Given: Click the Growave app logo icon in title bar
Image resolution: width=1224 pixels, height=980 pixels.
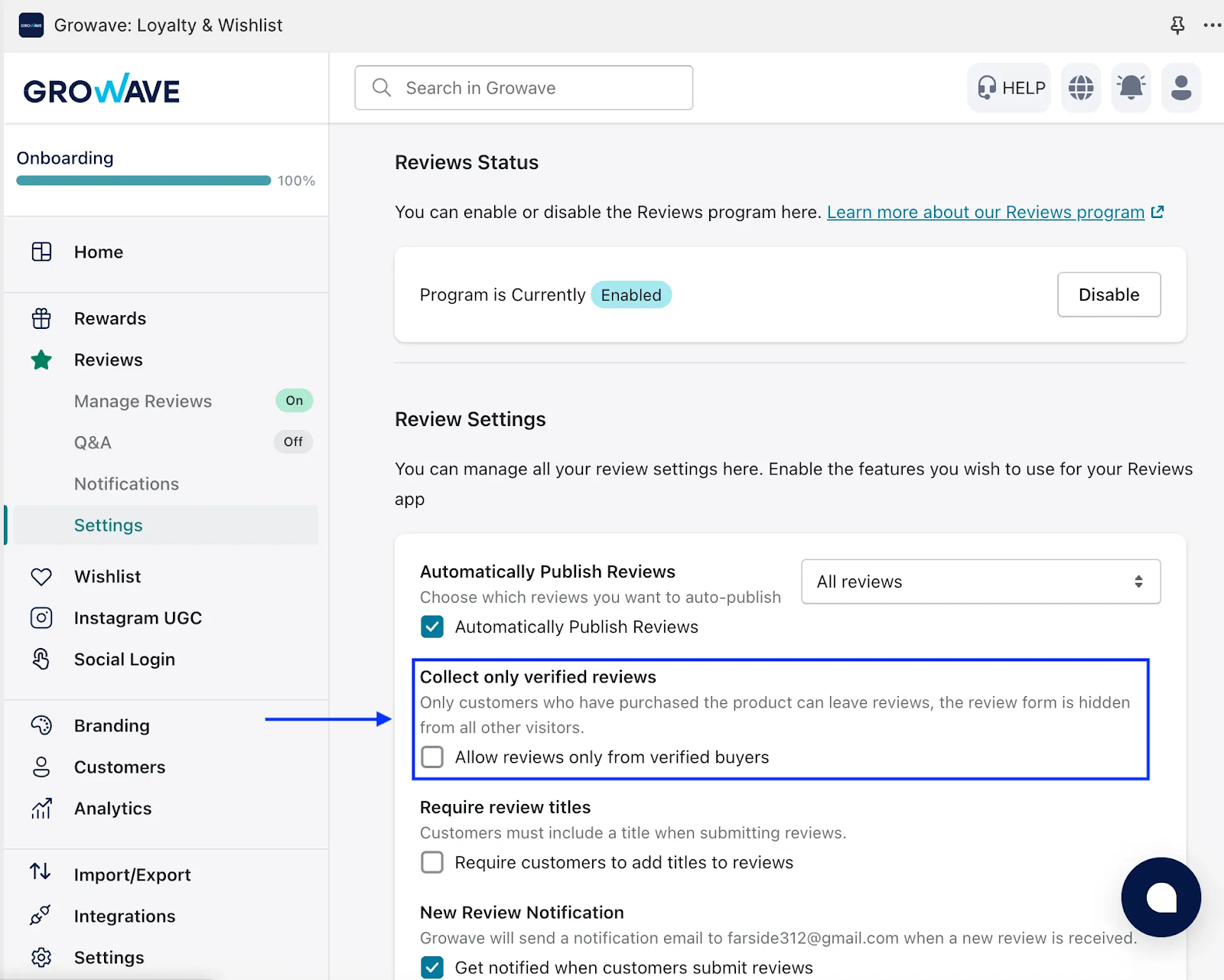Looking at the screenshot, I should click(x=31, y=25).
